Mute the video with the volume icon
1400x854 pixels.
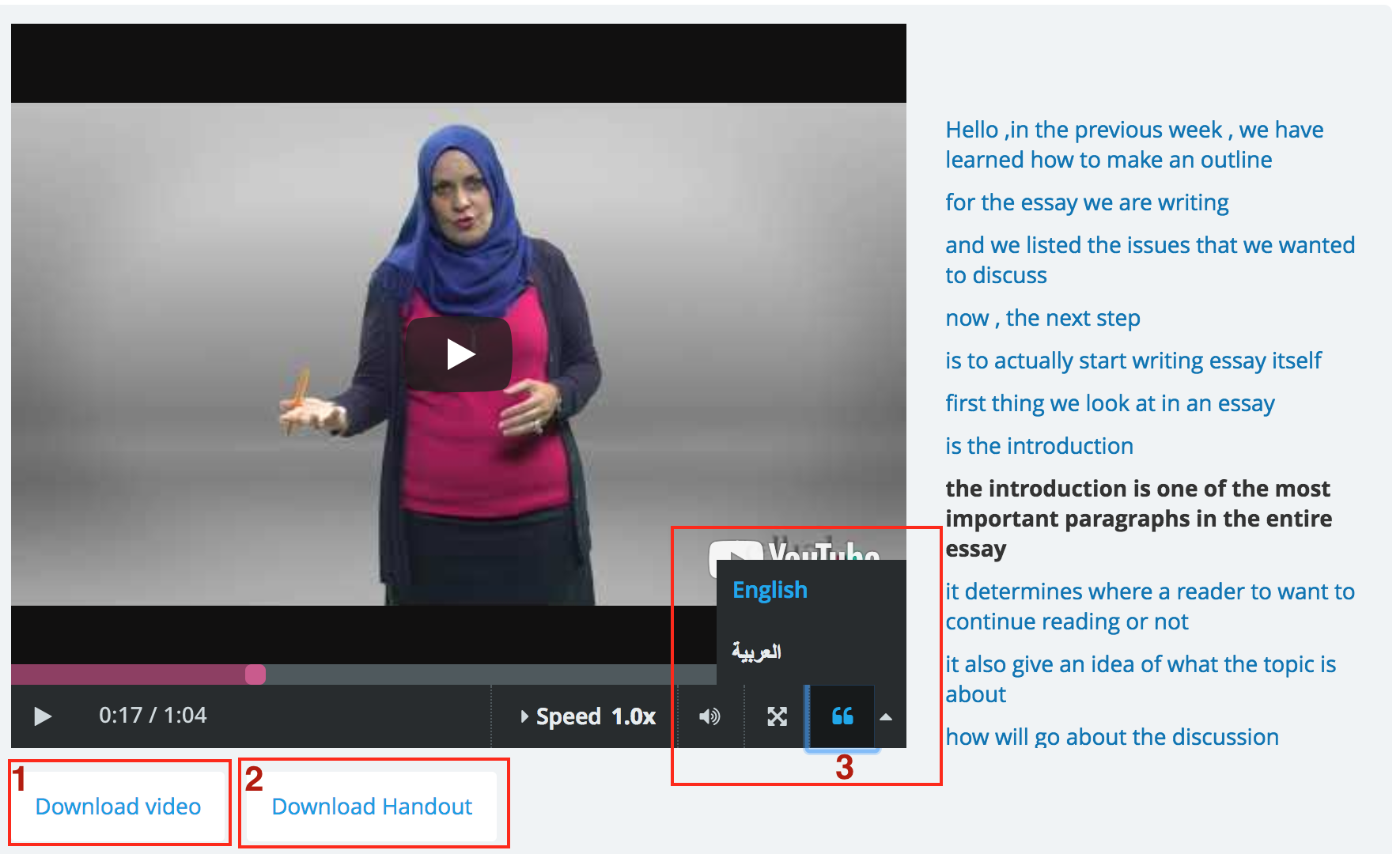point(709,716)
